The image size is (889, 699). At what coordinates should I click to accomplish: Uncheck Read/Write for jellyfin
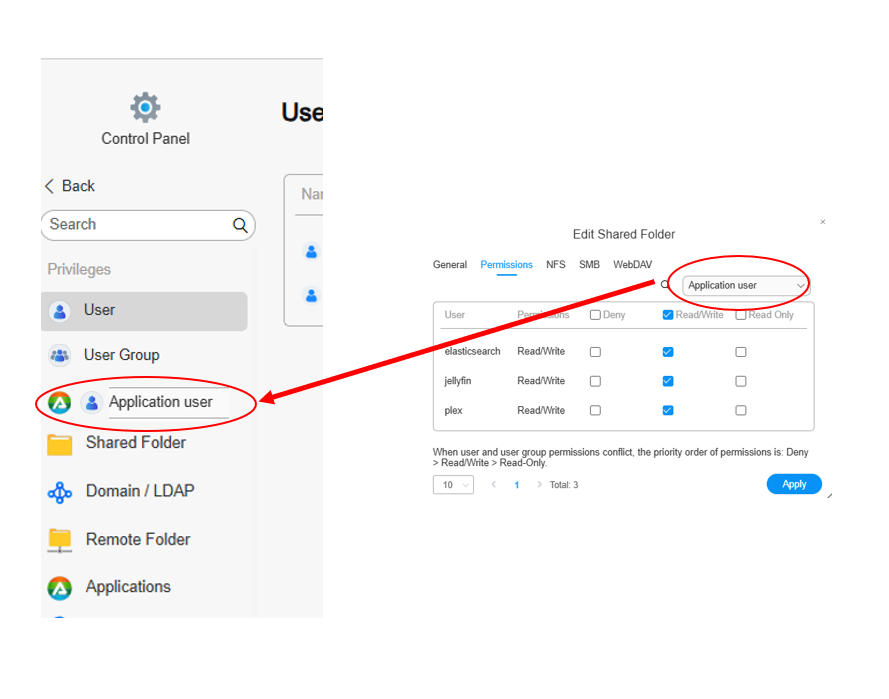pos(668,381)
